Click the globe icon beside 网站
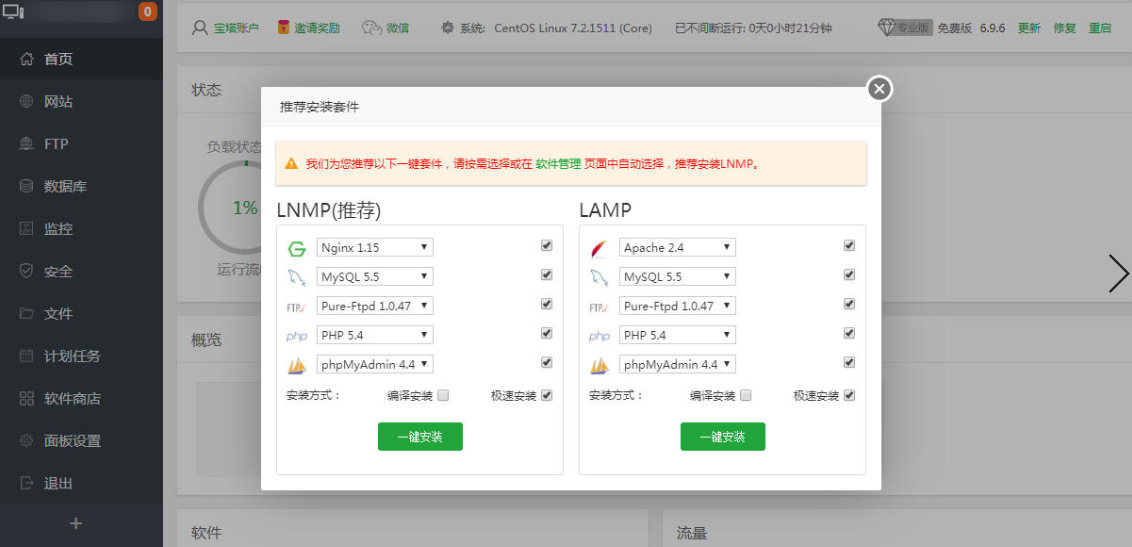This screenshot has height=547, width=1132. coord(27,102)
